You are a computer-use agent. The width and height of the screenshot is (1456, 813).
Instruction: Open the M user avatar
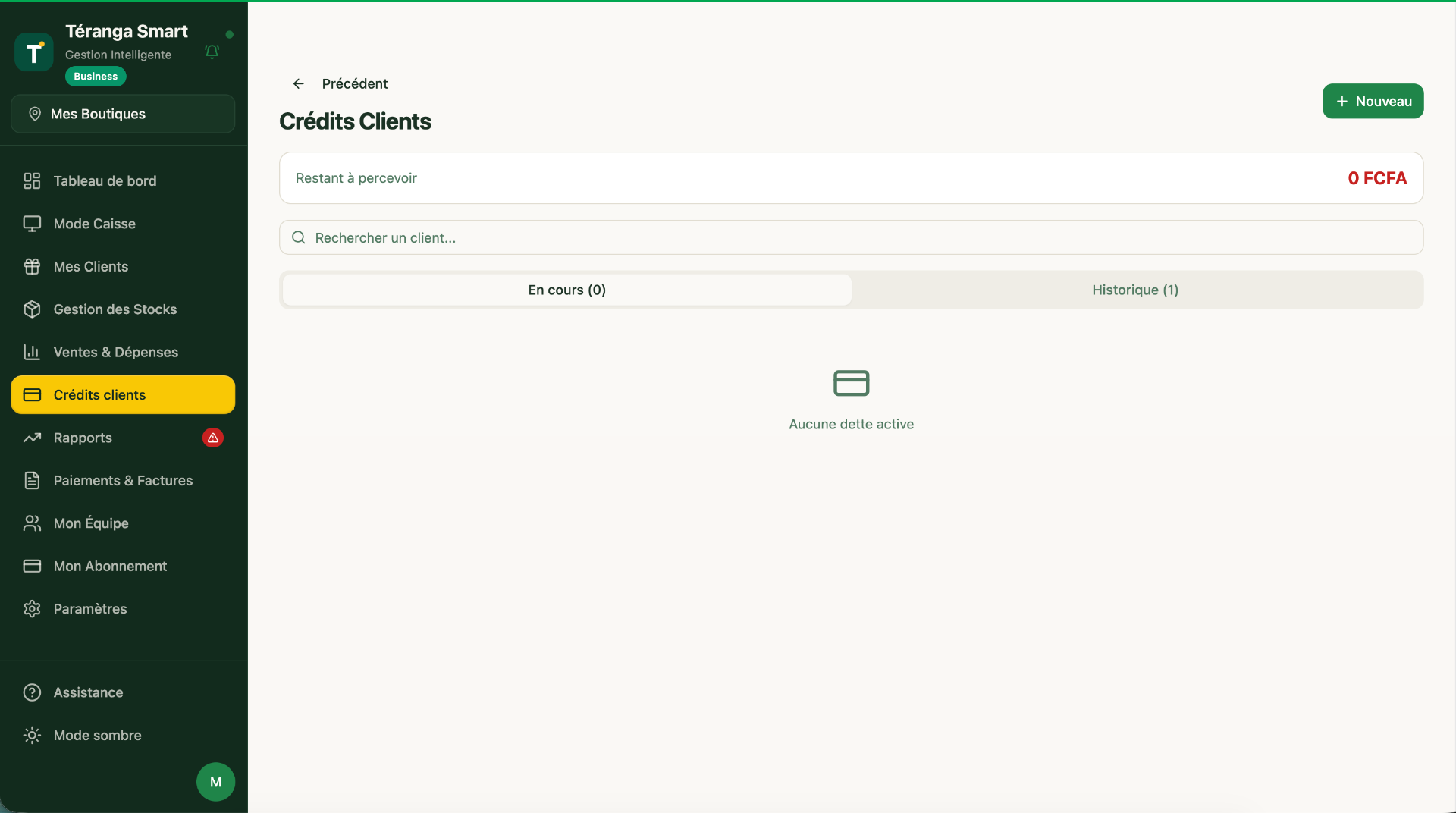click(x=216, y=782)
